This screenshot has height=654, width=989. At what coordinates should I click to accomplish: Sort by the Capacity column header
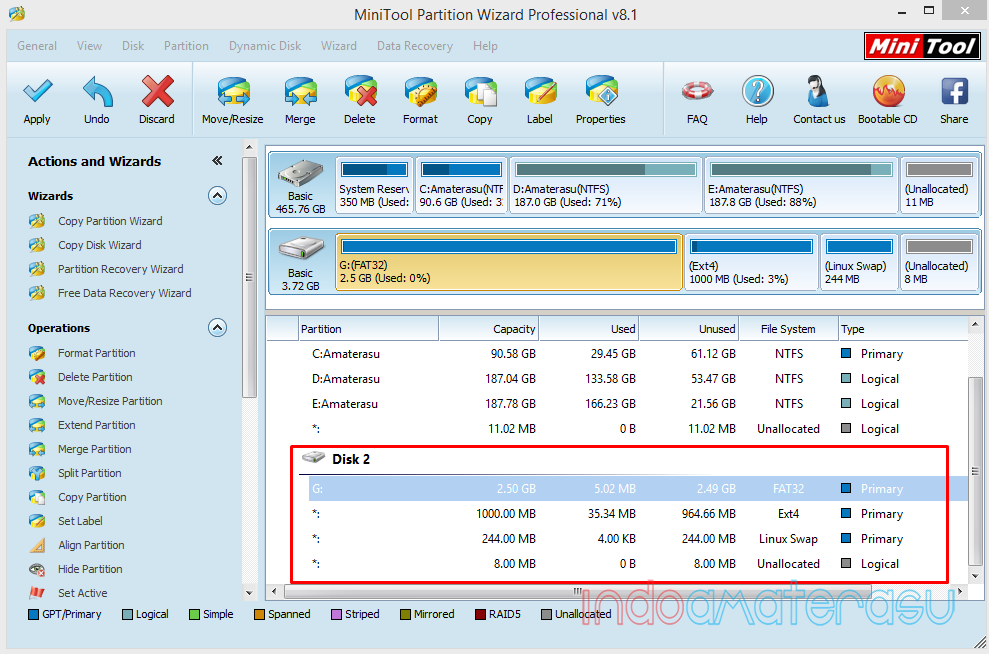pyautogui.click(x=489, y=329)
